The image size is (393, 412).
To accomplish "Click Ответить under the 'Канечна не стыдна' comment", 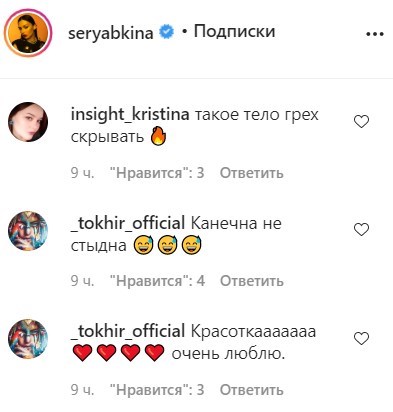I will [252, 281].
